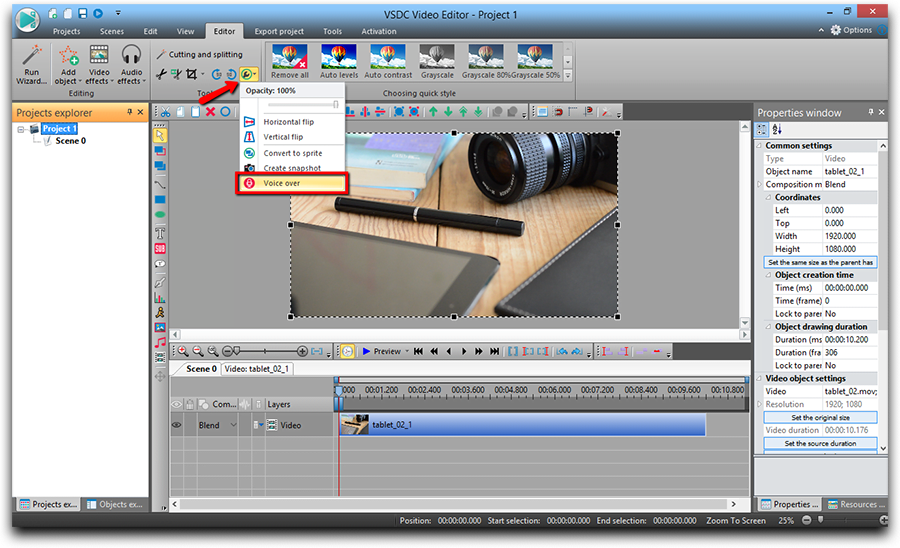Choose the Text object tool
The height and width of the screenshot is (548, 900).
(160, 233)
